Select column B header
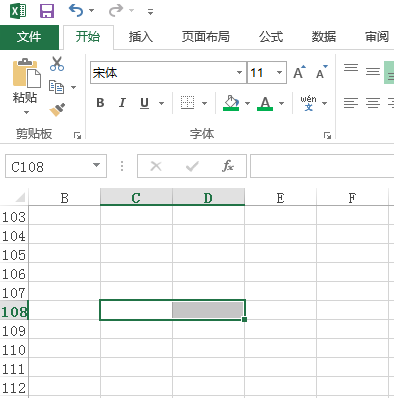Image resolution: width=394 pixels, height=398 pixels. click(65, 198)
